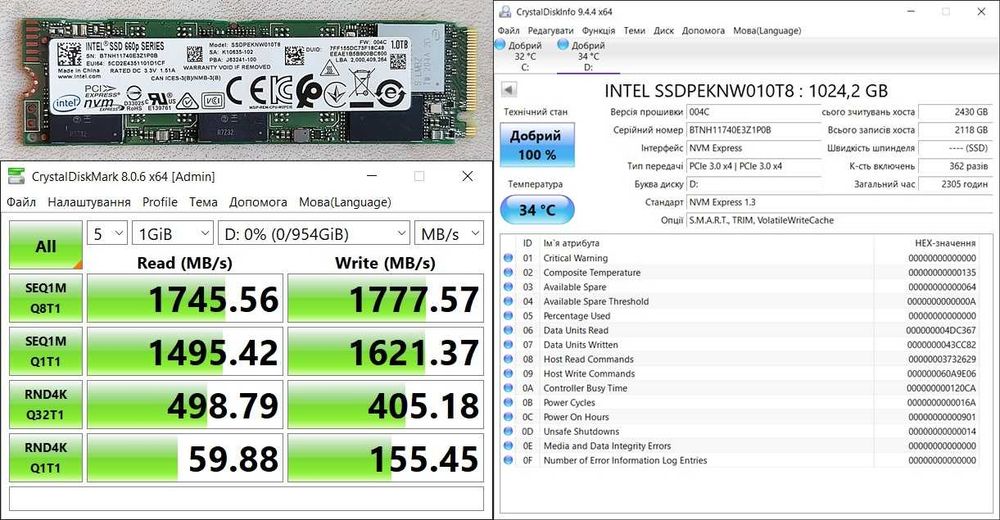The height and width of the screenshot is (520, 1000).
Task: Select drive C: status indicator at 32 °C
Action: (520, 56)
